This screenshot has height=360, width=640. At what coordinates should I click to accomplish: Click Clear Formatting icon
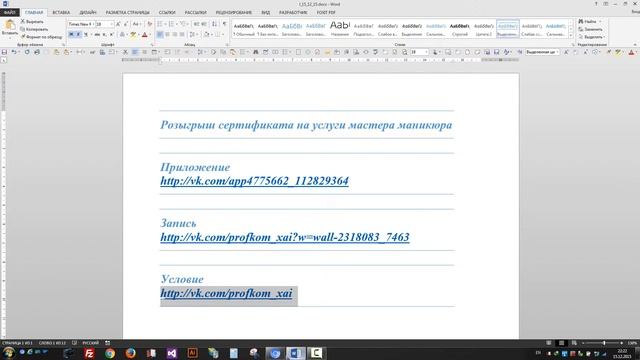coord(149,24)
